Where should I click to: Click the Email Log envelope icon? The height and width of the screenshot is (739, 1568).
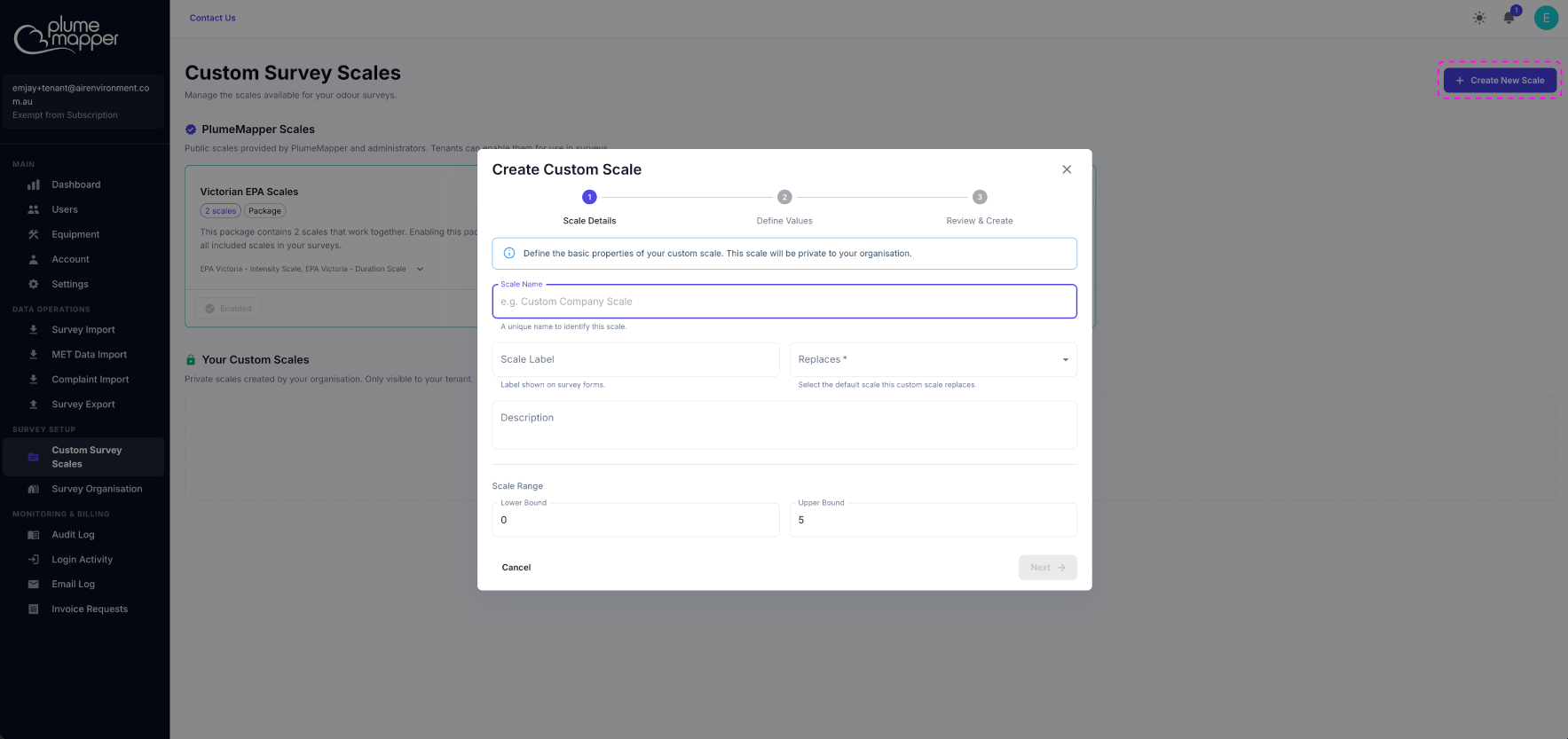coord(34,585)
